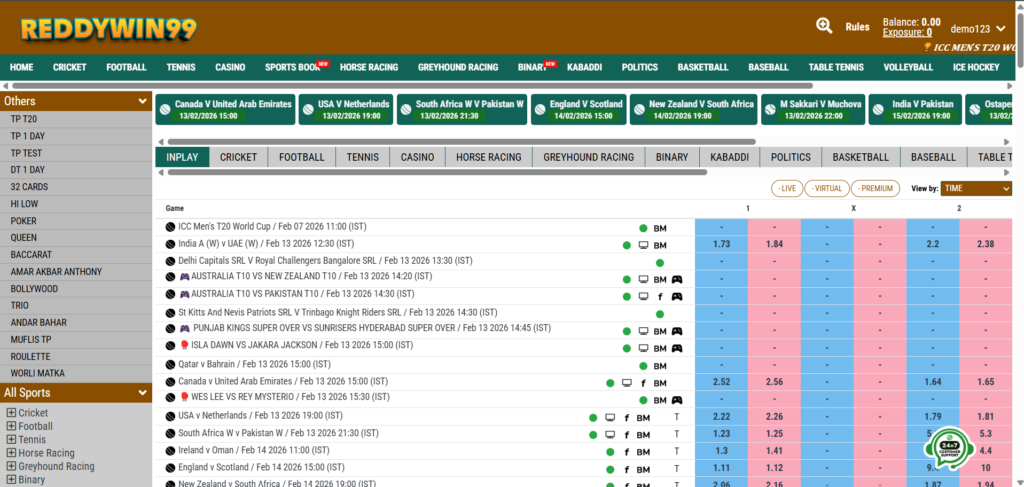This screenshot has height=487, width=1024.
Task: Open the Rules link in header
Action: tap(857, 27)
